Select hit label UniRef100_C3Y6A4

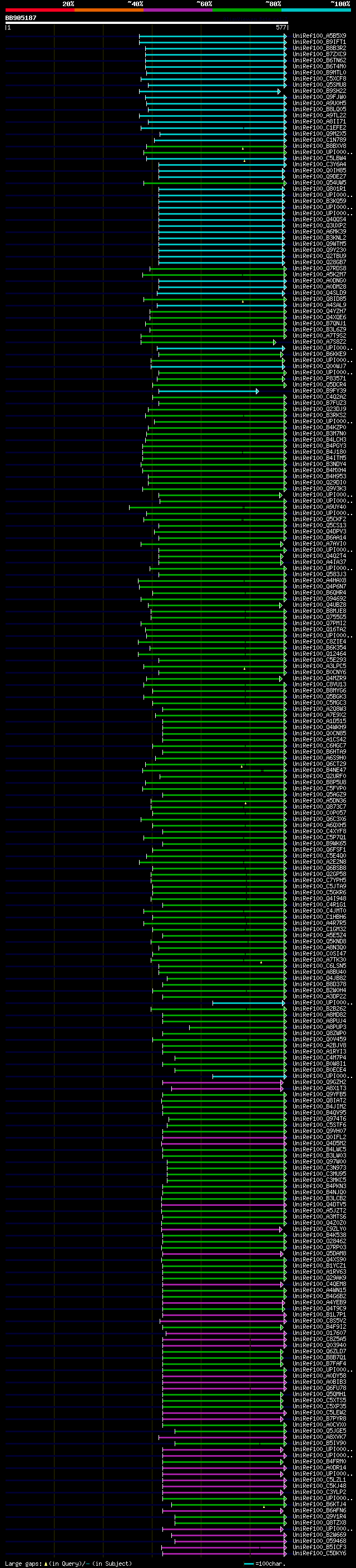tap(319, 164)
